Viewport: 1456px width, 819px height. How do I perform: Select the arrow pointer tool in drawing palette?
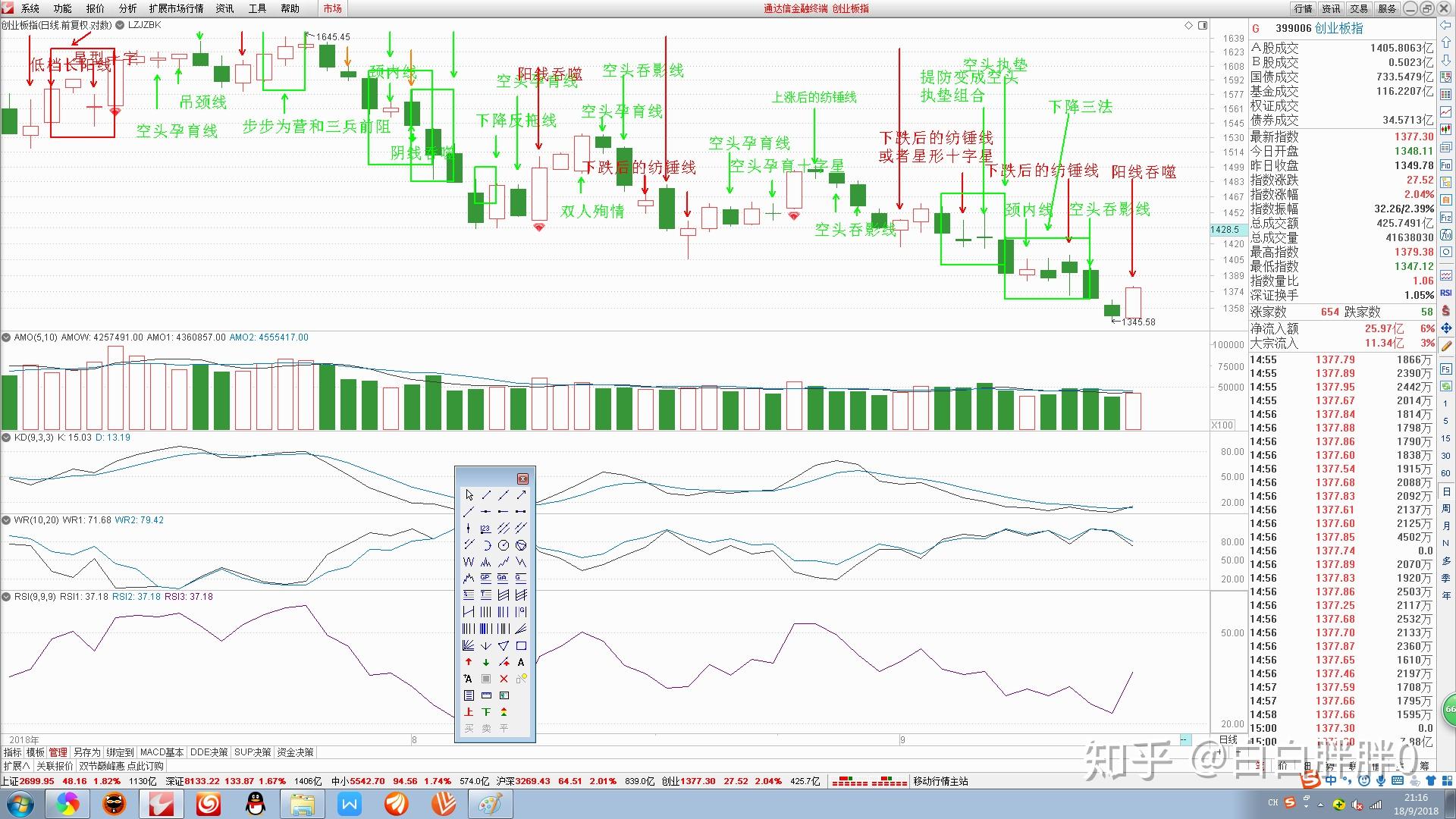[x=469, y=494]
